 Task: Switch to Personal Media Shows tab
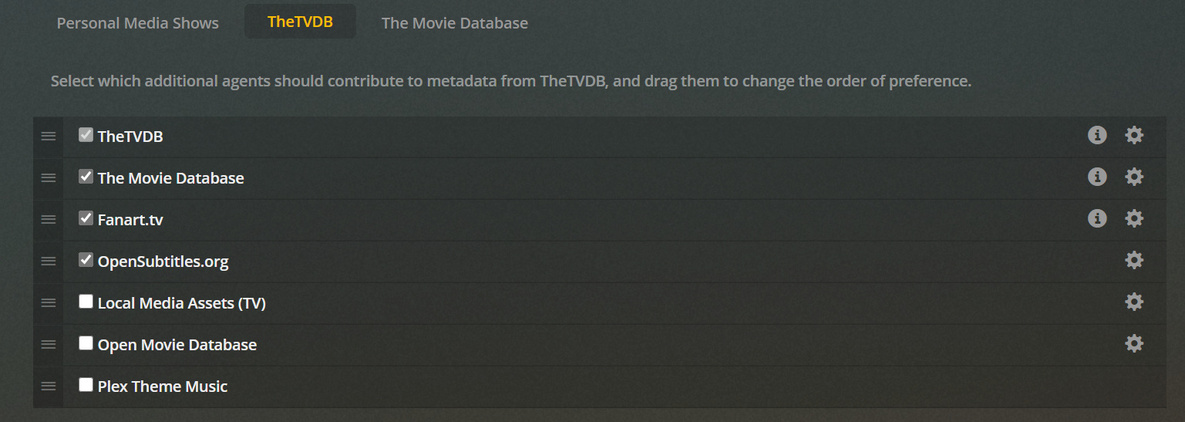(138, 22)
